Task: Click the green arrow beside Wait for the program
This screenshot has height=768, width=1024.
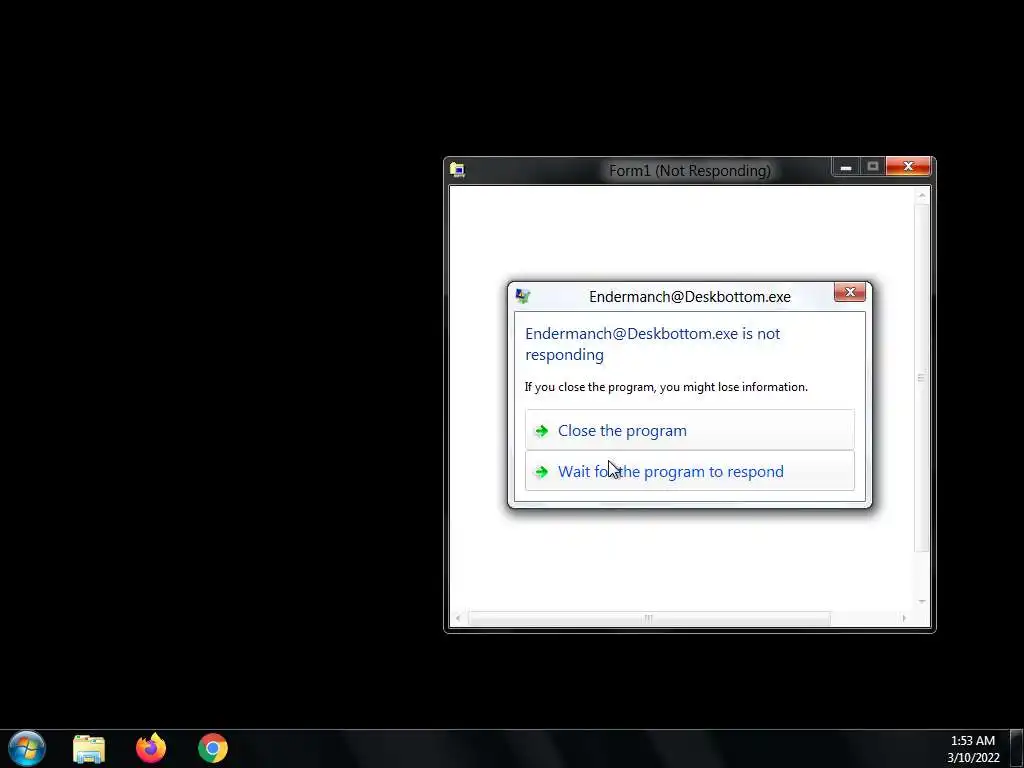Action: point(541,472)
